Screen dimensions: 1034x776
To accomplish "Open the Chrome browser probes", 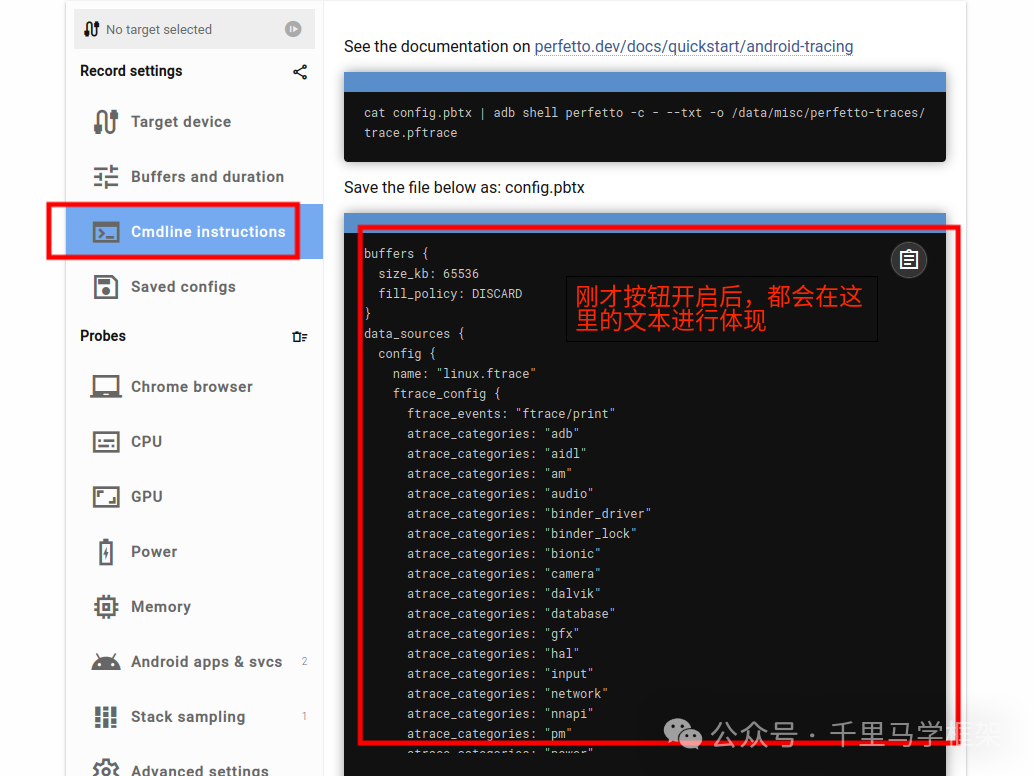I will click(x=195, y=386).
